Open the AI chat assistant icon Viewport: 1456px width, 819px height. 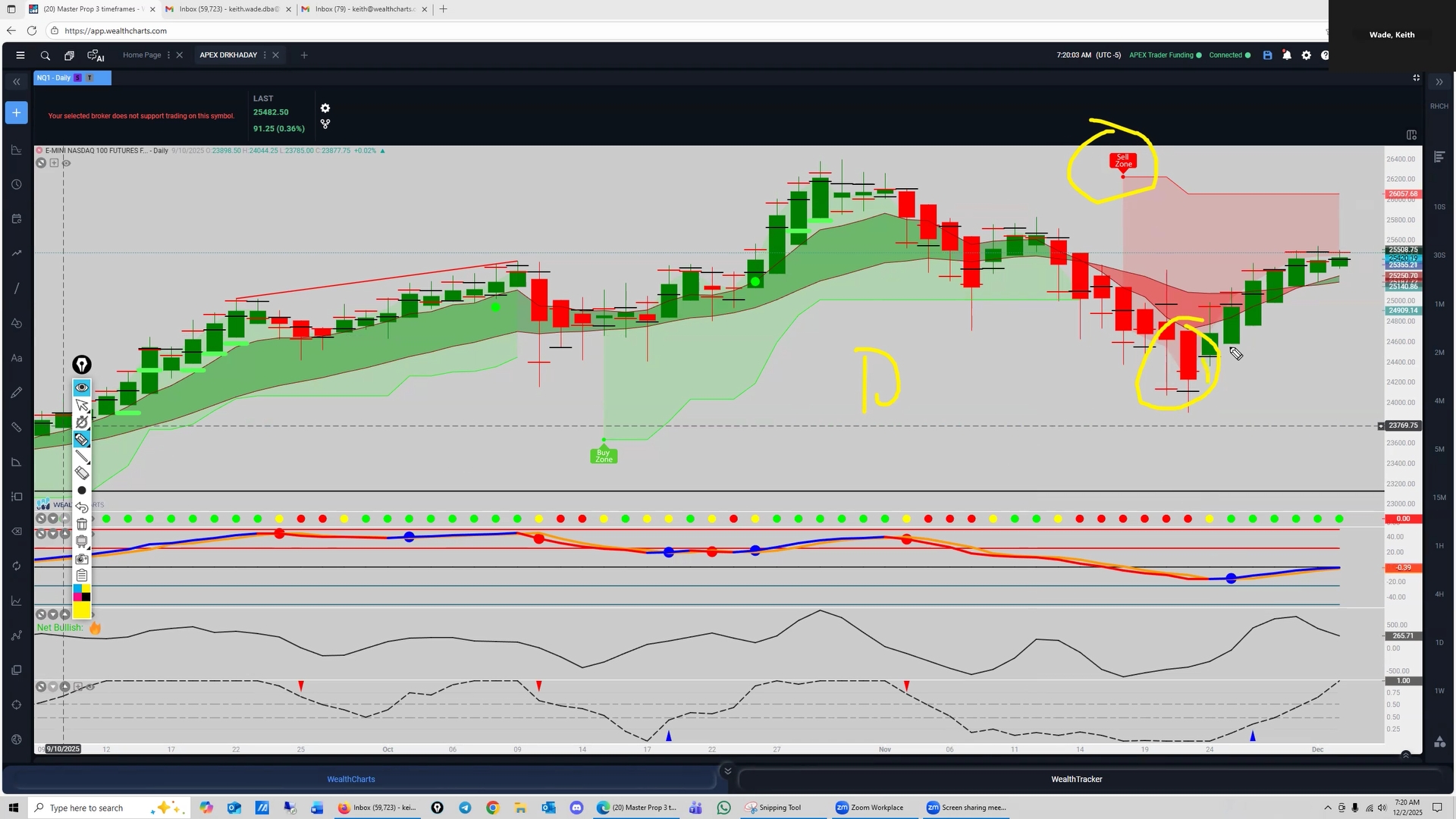(96, 55)
